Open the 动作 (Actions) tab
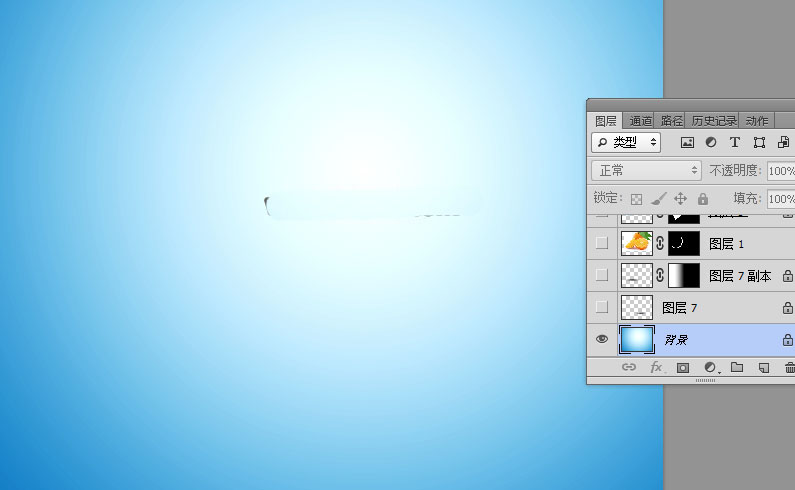795x490 pixels. click(x=756, y=121)
